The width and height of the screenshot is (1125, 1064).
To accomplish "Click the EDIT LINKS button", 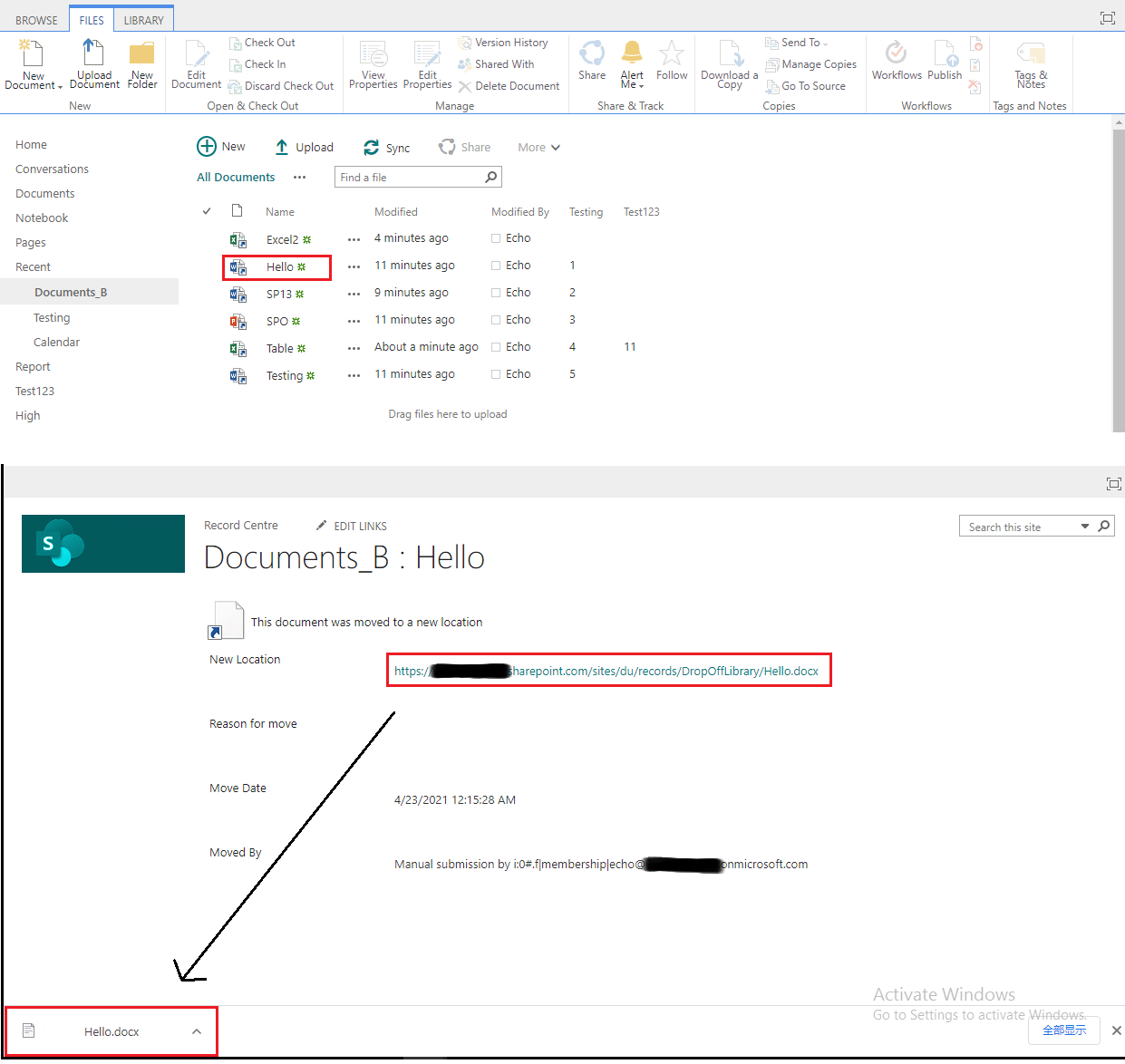I will pyautogui.click(x=360, y=526).
